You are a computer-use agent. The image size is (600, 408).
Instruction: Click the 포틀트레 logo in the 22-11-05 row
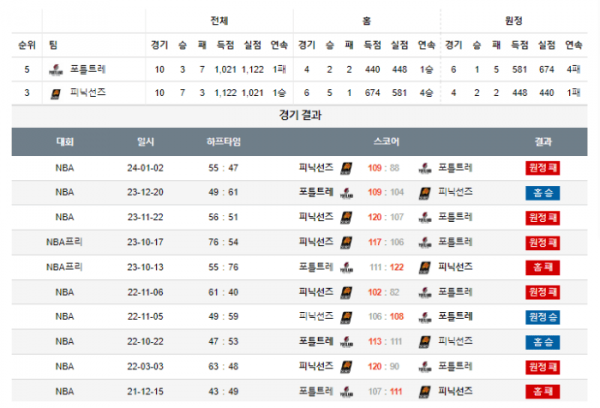(x=425, y=317)
